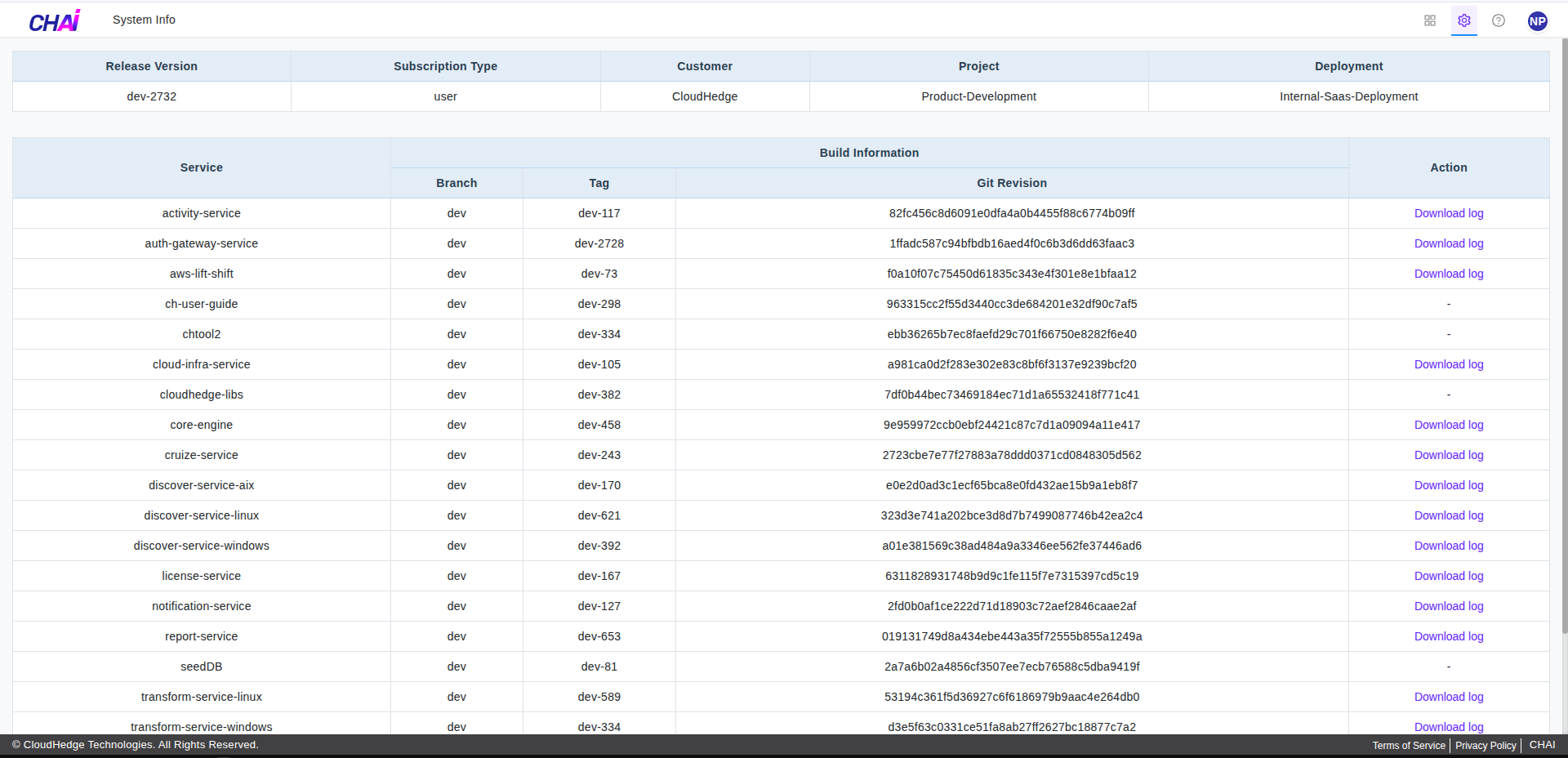Click the Git Revision column header
This screenshot has width=1568, height=758.
(x=1012, y=183)
